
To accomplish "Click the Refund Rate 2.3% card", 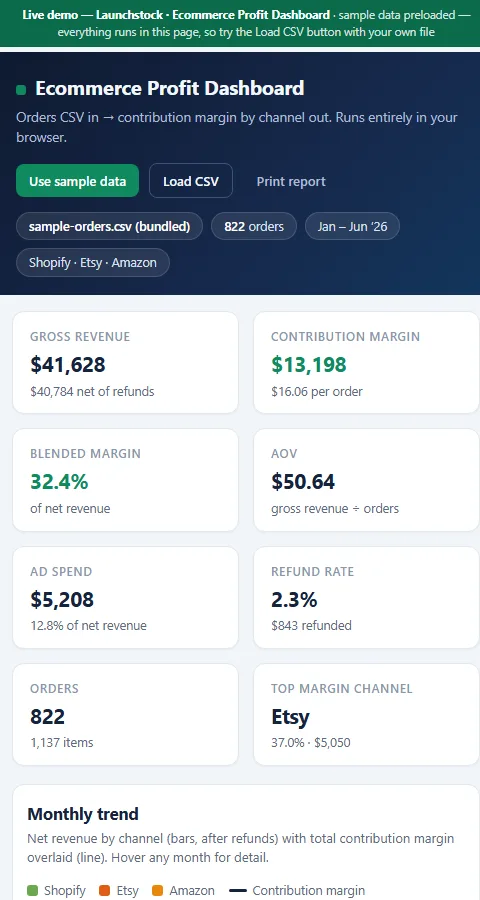I will tap(366, 598).
